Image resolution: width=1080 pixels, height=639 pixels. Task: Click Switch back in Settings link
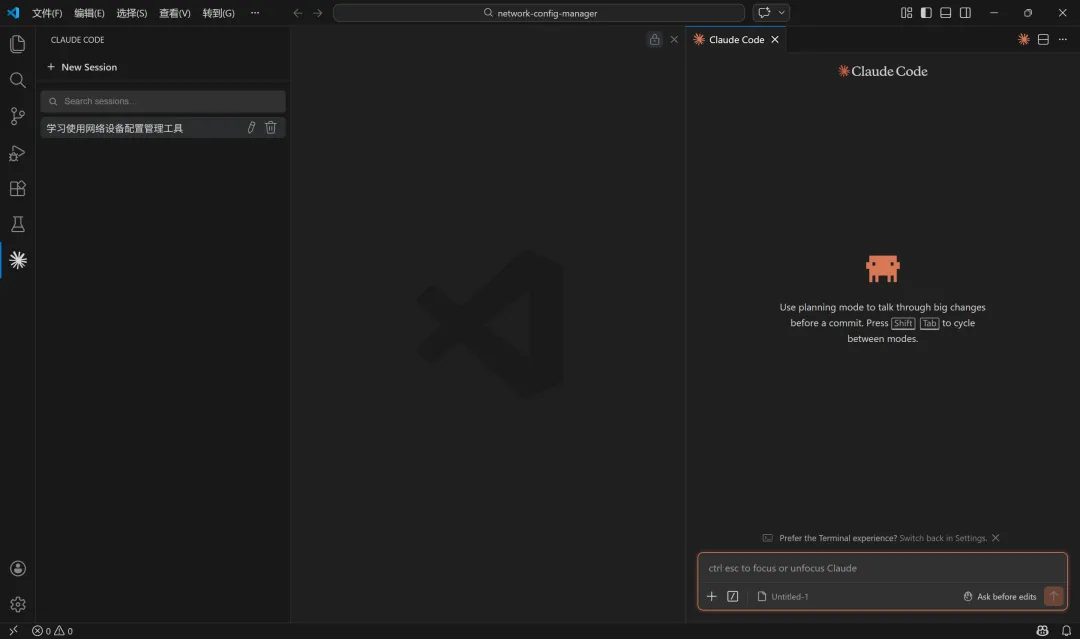coord(943,538)
